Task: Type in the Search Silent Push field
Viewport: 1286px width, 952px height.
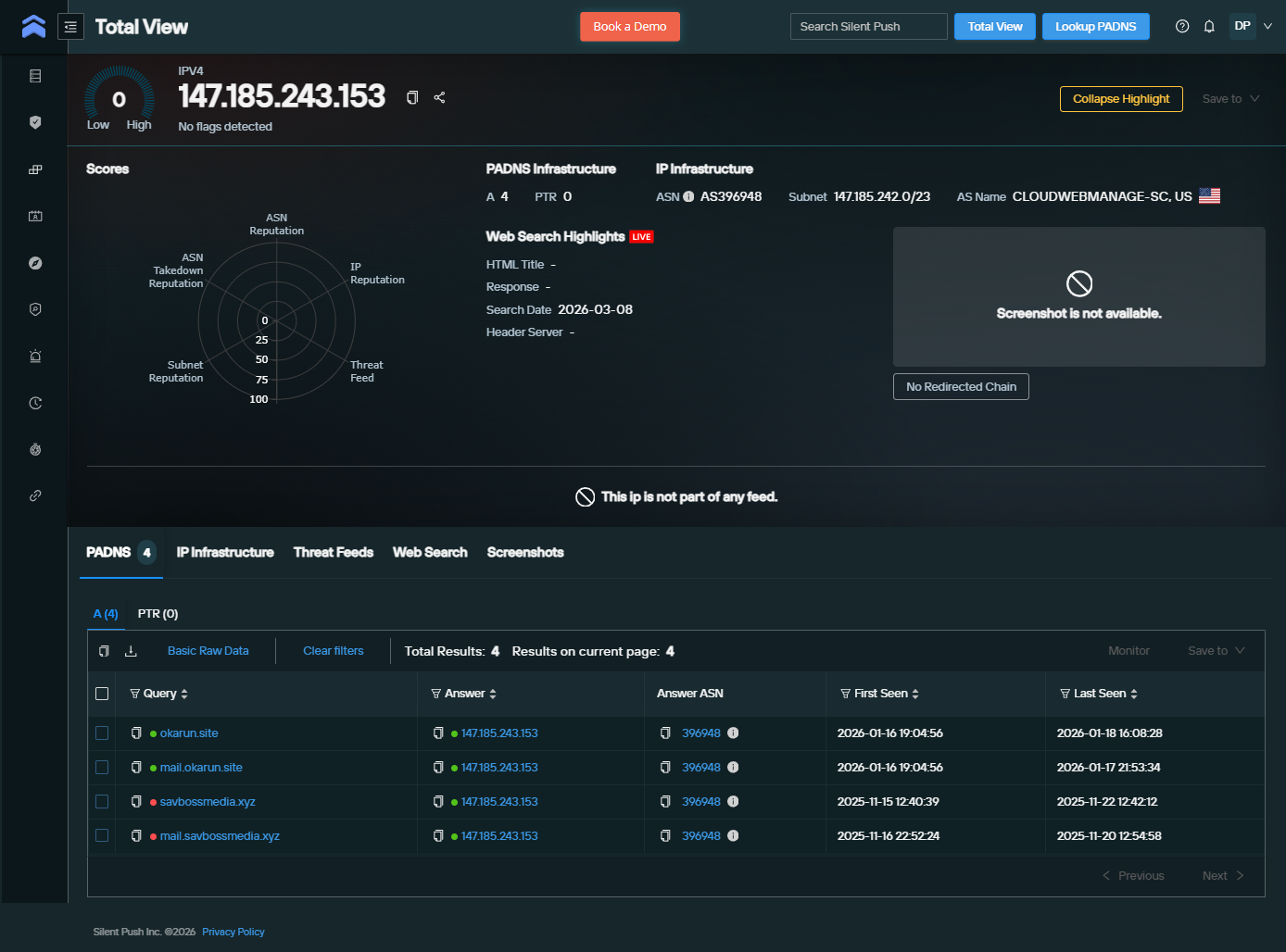Action: tap(867, 26)
